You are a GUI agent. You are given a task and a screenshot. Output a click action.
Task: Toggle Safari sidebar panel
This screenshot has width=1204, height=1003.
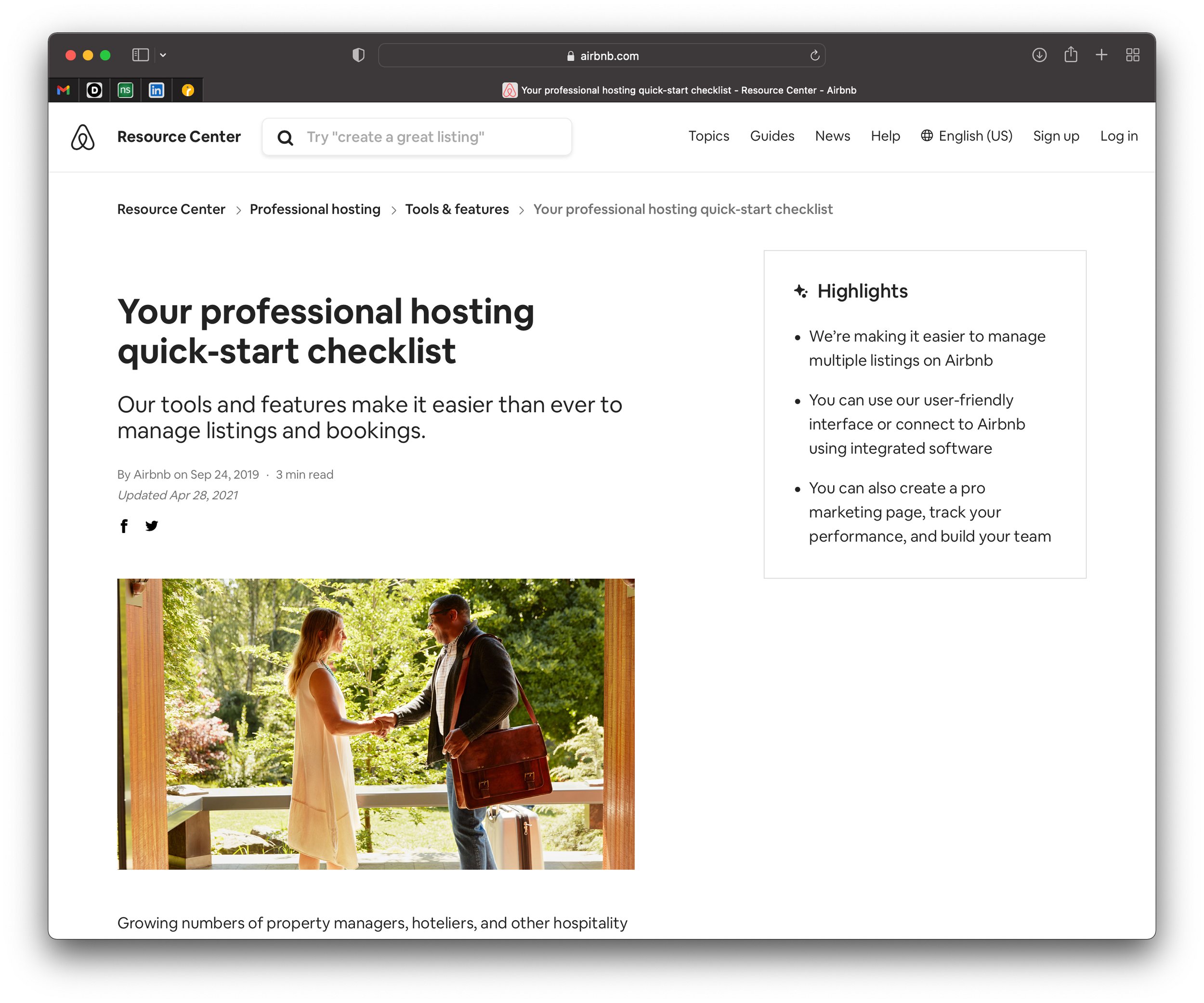click(x=141, y=55)
